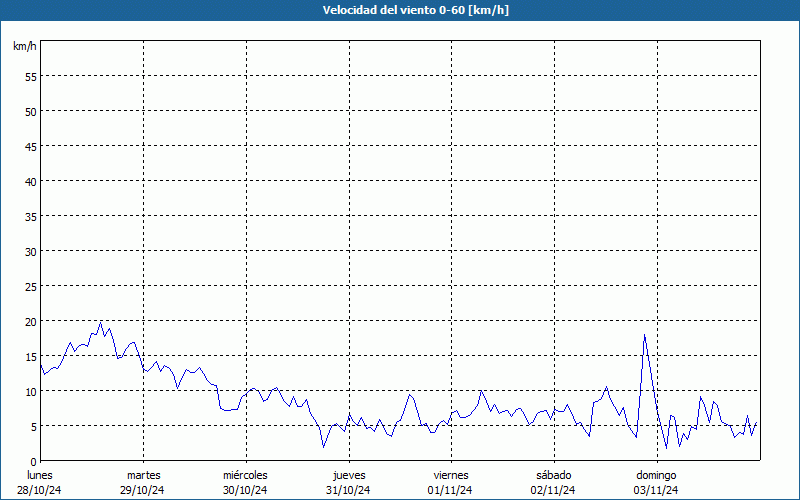The width and height of the screenshot is (800, 500).
Task: Click the 'sábado' day label
Action: 554,475
